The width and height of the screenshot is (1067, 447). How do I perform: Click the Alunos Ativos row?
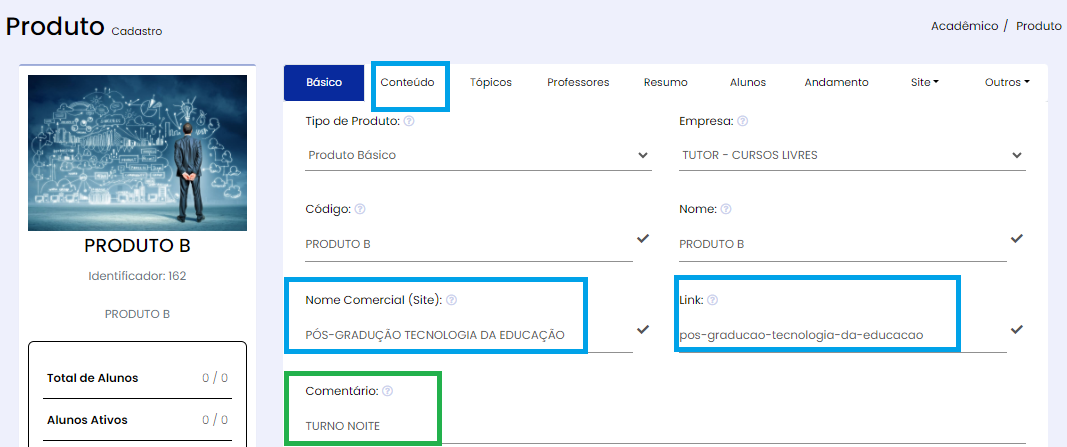coord(137,420)
